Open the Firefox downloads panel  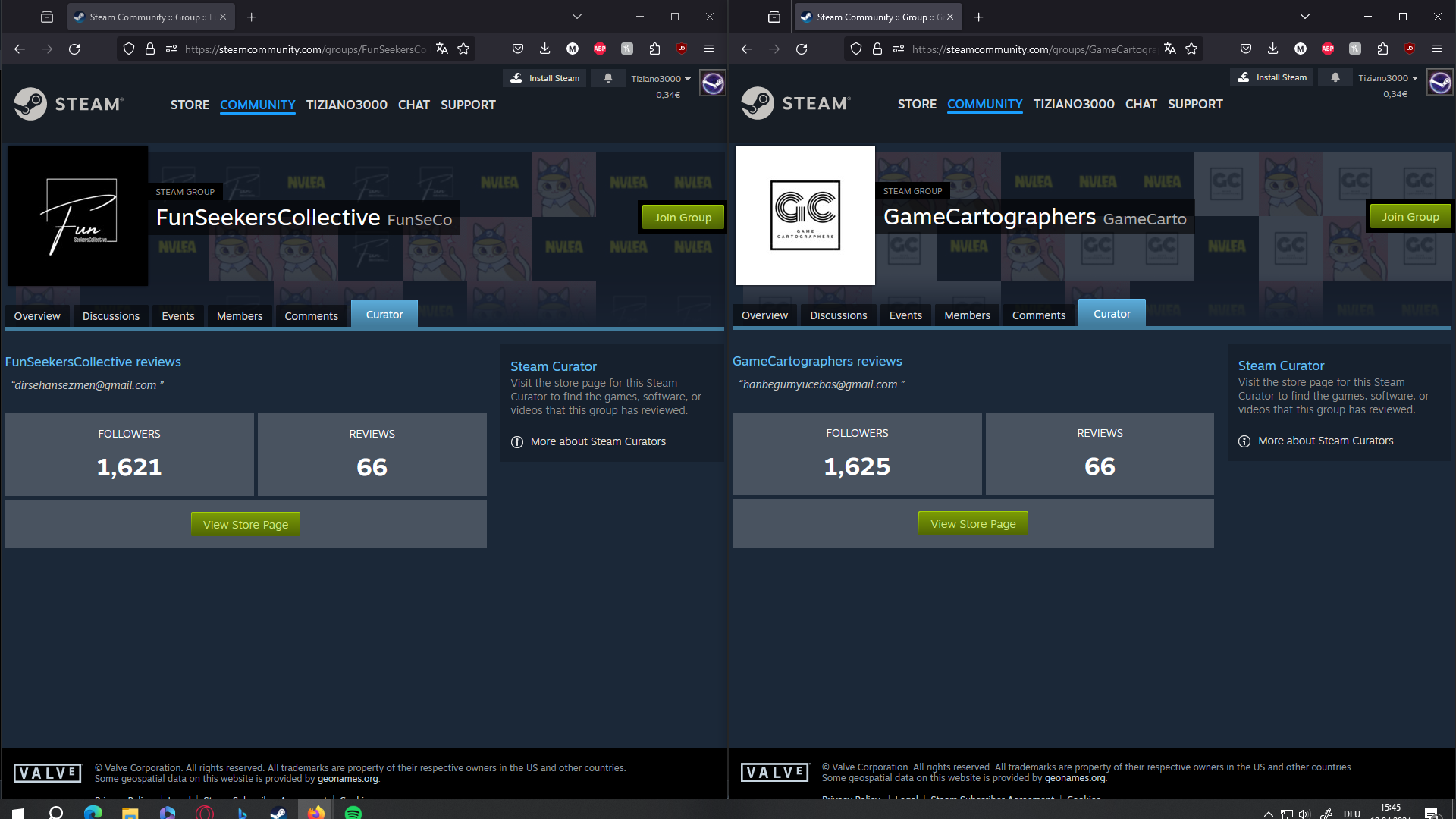click(x=544, y=49)
